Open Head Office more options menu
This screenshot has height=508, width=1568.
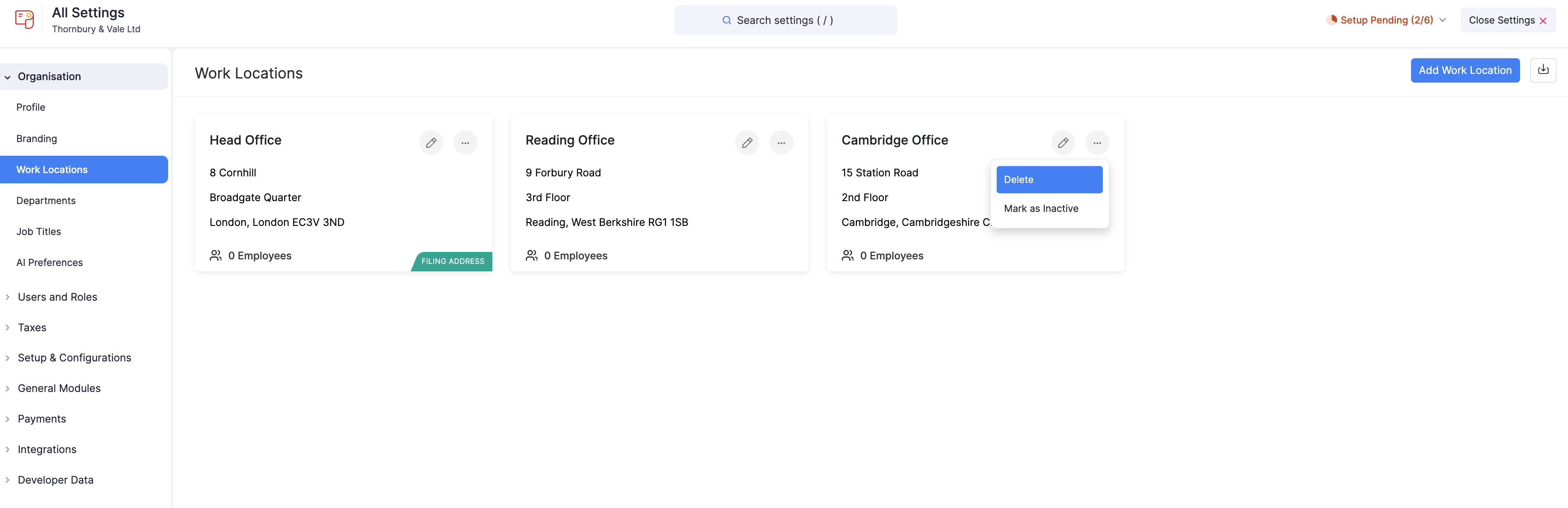(465, 143)
